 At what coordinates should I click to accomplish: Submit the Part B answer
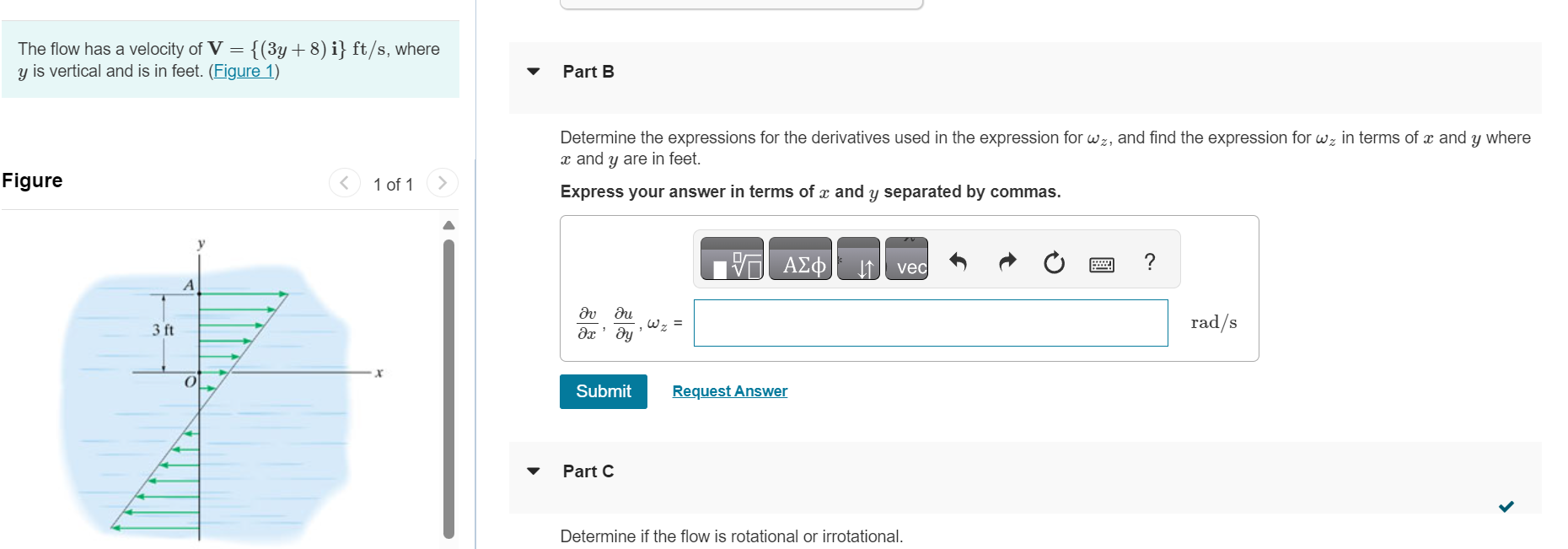click(x=603, y=391)
